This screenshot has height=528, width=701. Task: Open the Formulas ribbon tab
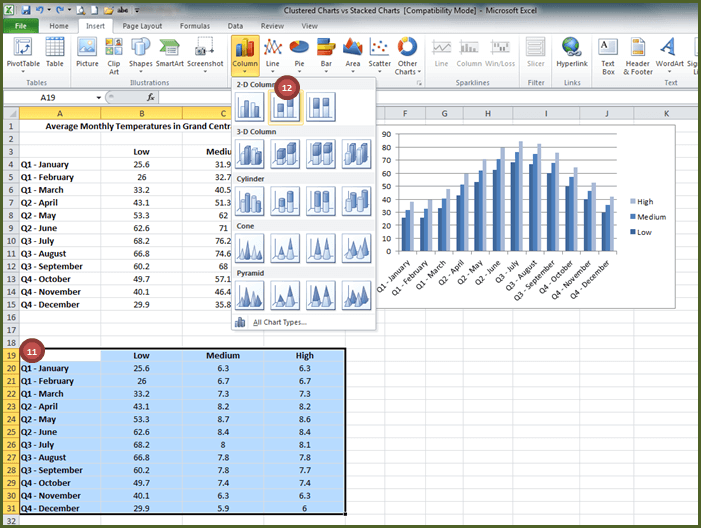click(x=196, y=25)
